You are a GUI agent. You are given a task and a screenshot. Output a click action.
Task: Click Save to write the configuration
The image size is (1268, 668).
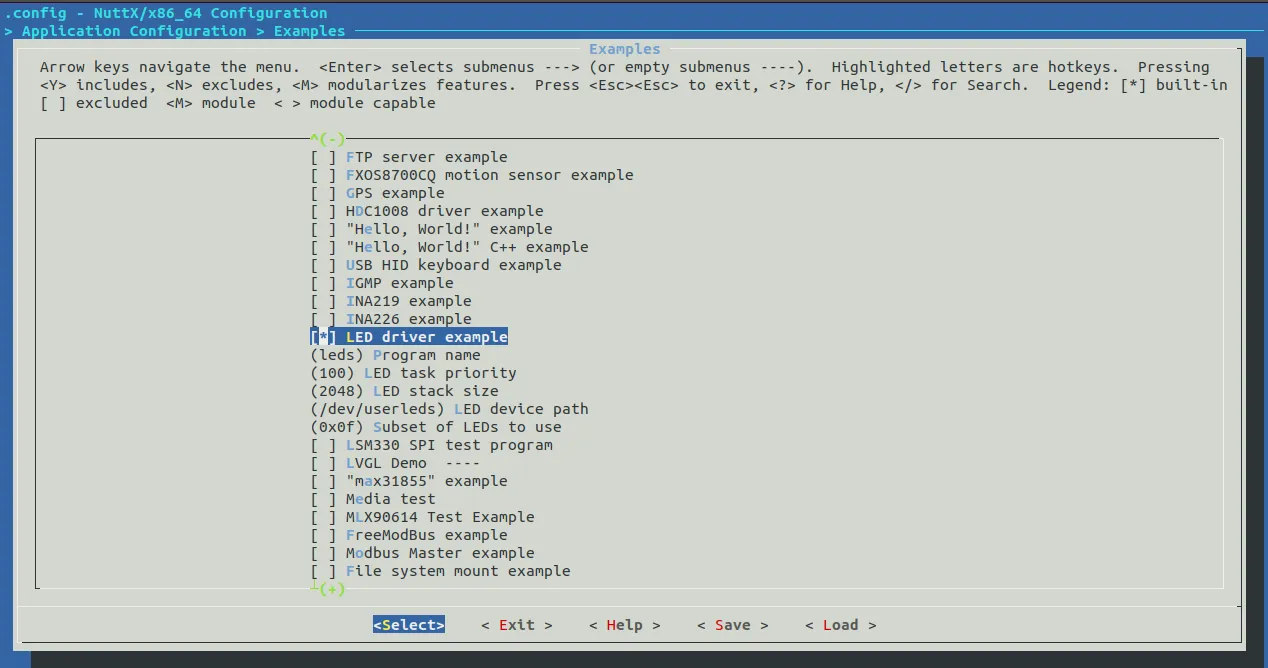732,625
